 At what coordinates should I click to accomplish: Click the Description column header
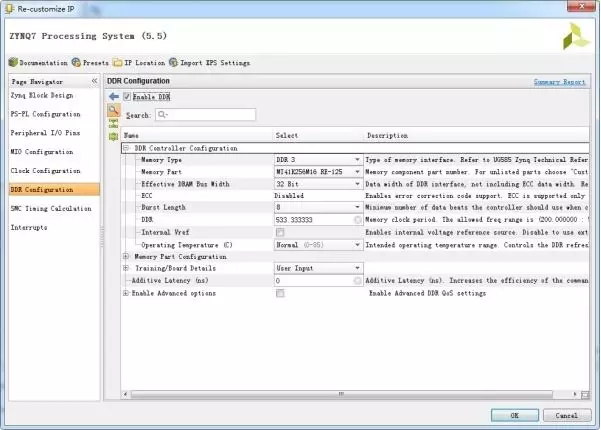point(476,135)
